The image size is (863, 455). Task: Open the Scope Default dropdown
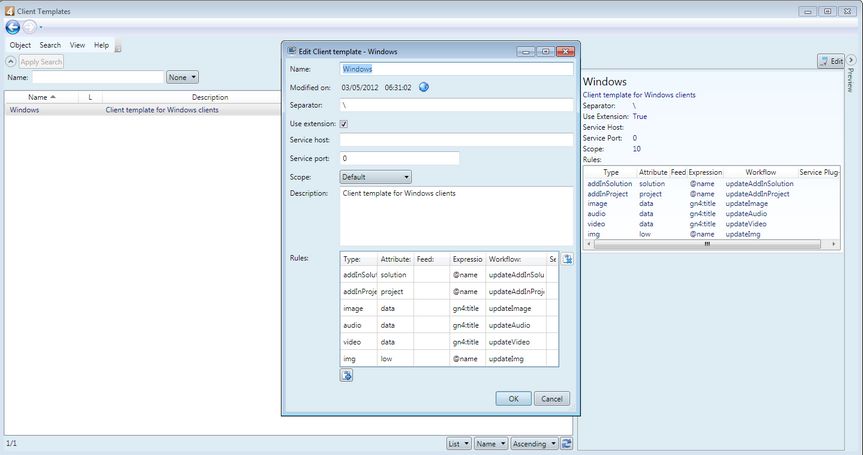coord(375,177)
